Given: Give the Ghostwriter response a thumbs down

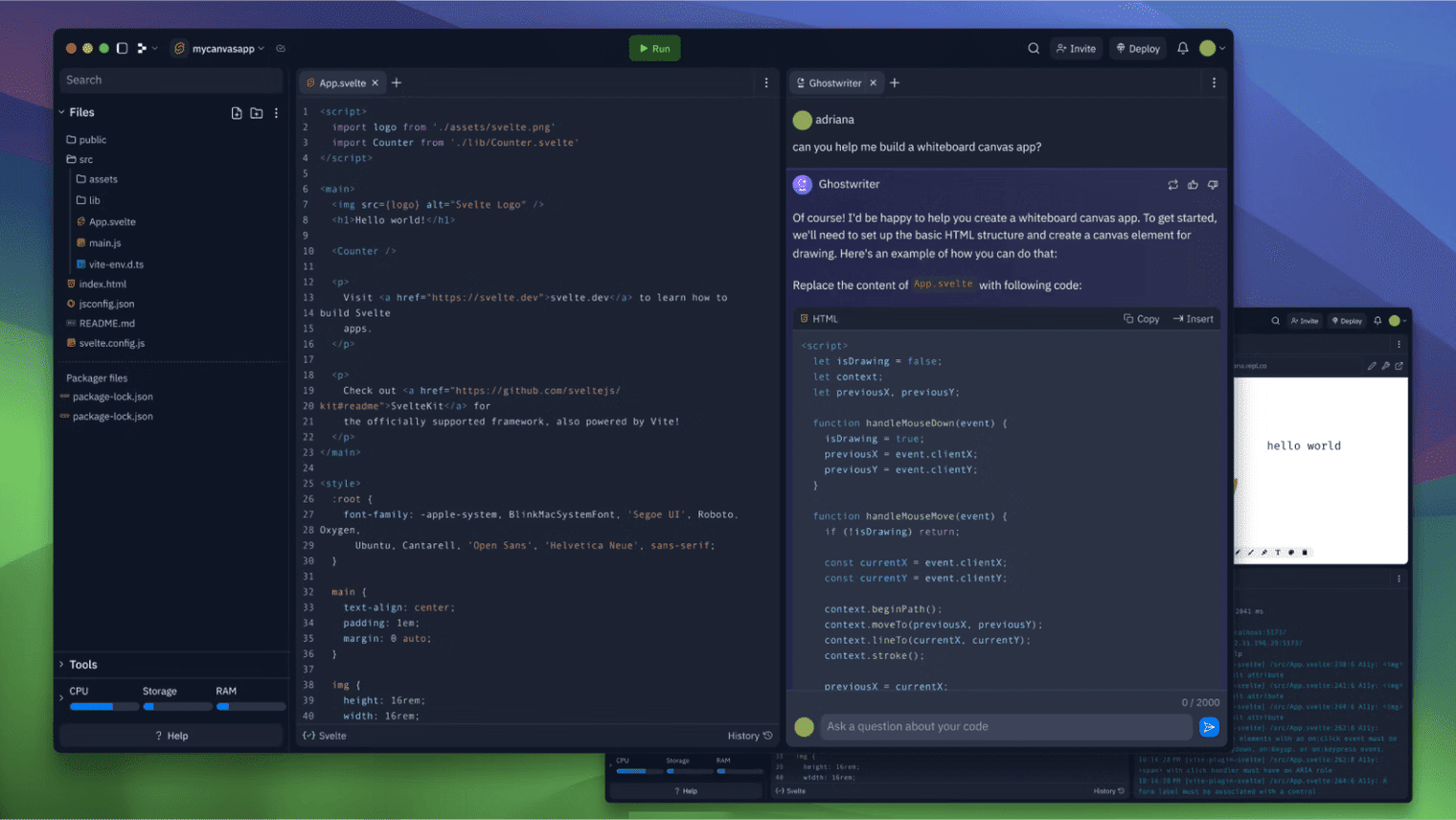Looking at the screenshot, I should pyautogui.click(x=1213, y=185).
